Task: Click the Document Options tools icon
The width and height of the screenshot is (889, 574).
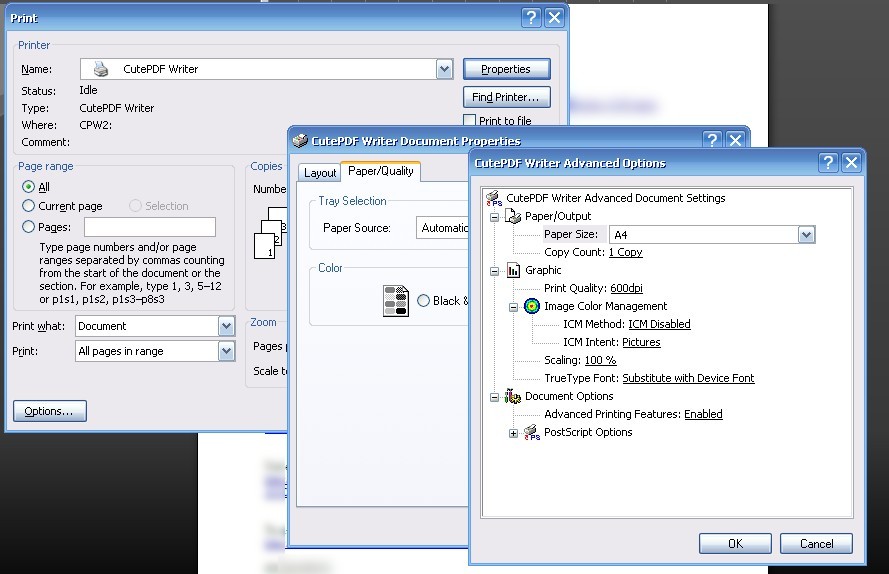Action: point(513,396)
